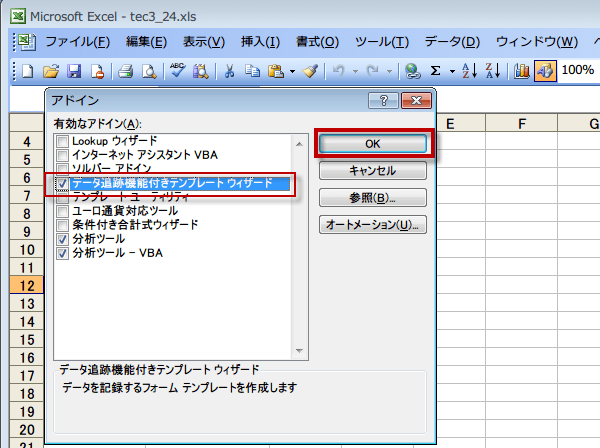This screenshot has width=600, height=448.
Task: Expand the Paste options dropdown arrow
Action: click(x=292, y=72)
